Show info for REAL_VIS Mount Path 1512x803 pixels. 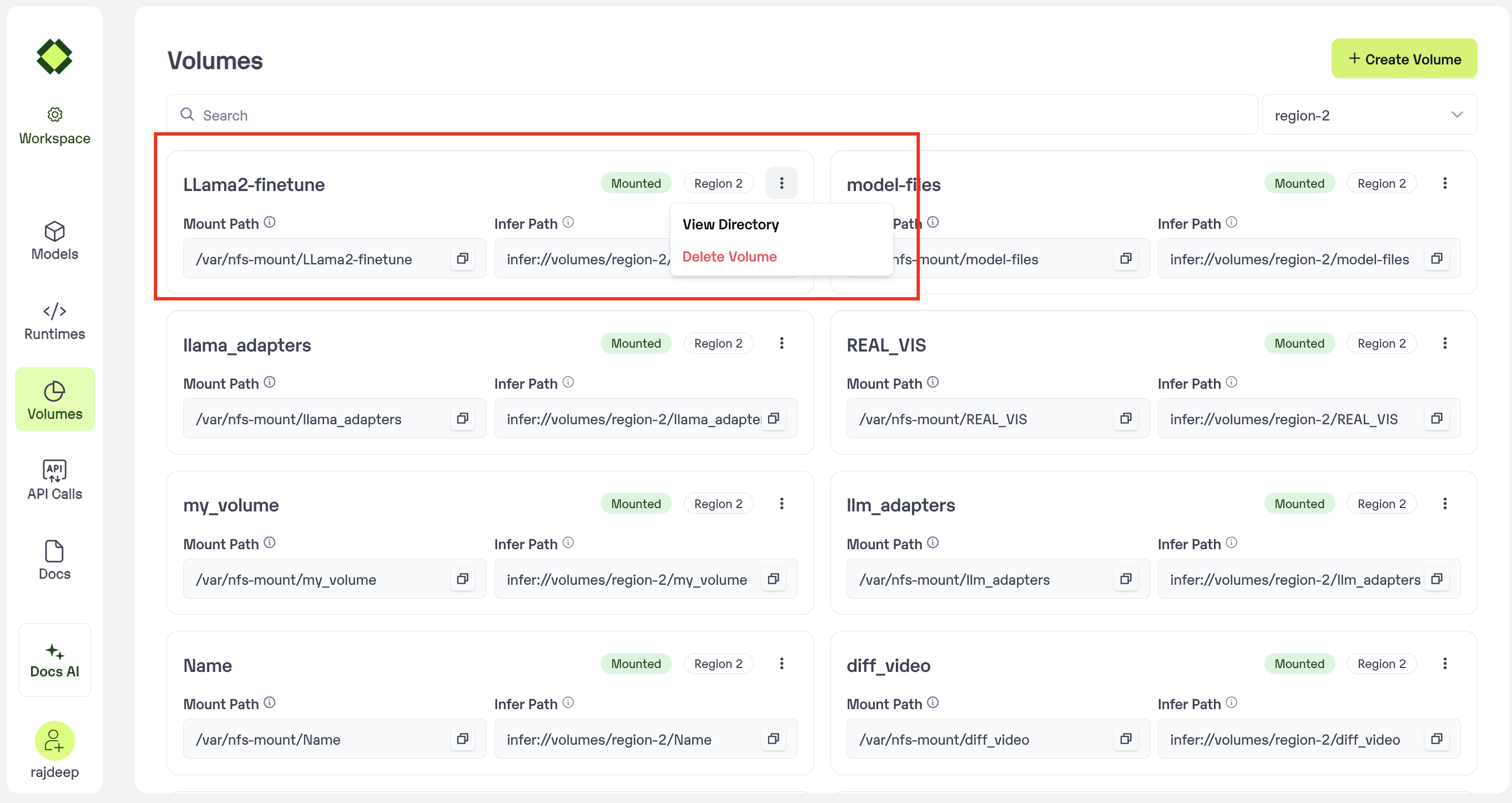click(x=933, y=383)
